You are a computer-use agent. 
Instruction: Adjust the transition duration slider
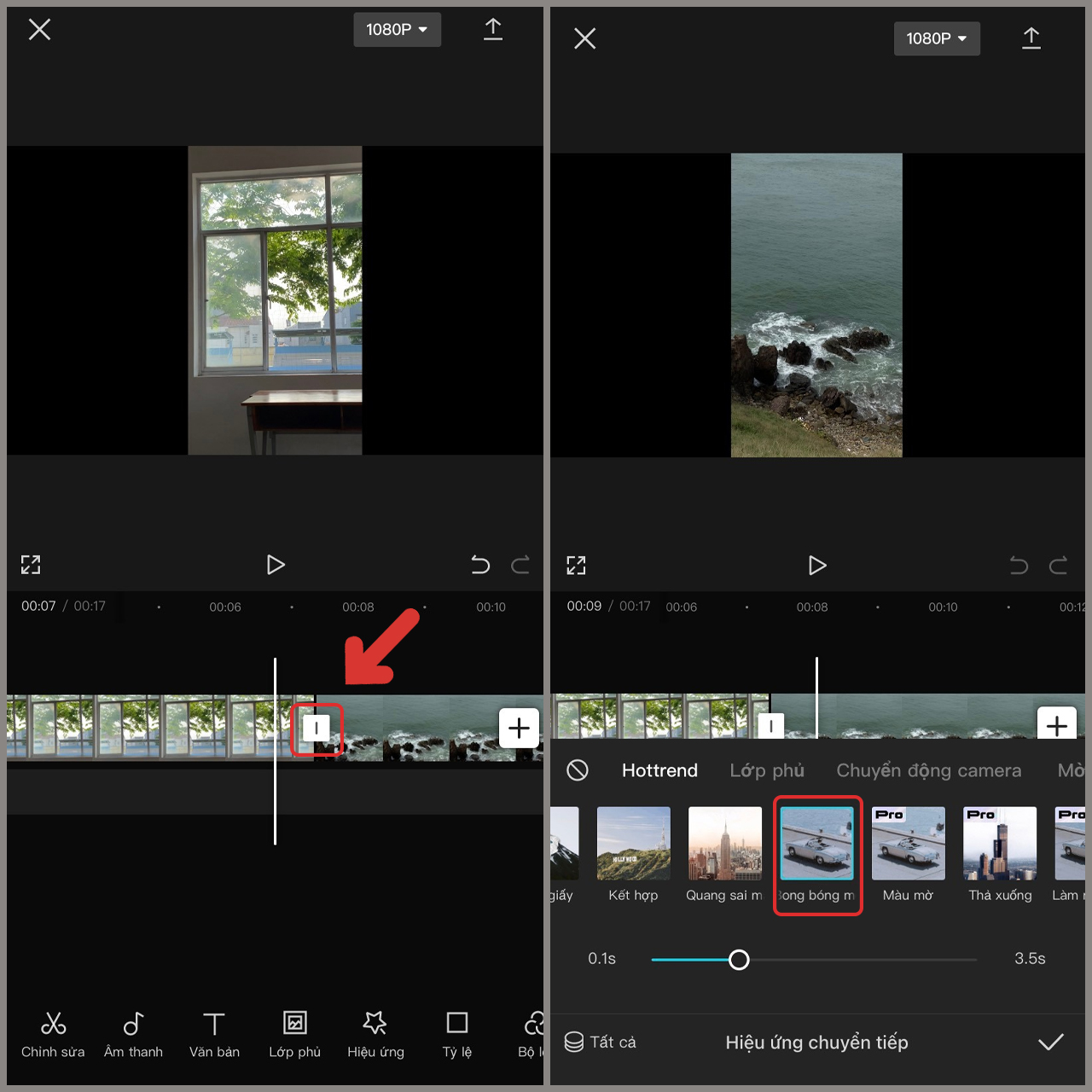pos(740,960)
